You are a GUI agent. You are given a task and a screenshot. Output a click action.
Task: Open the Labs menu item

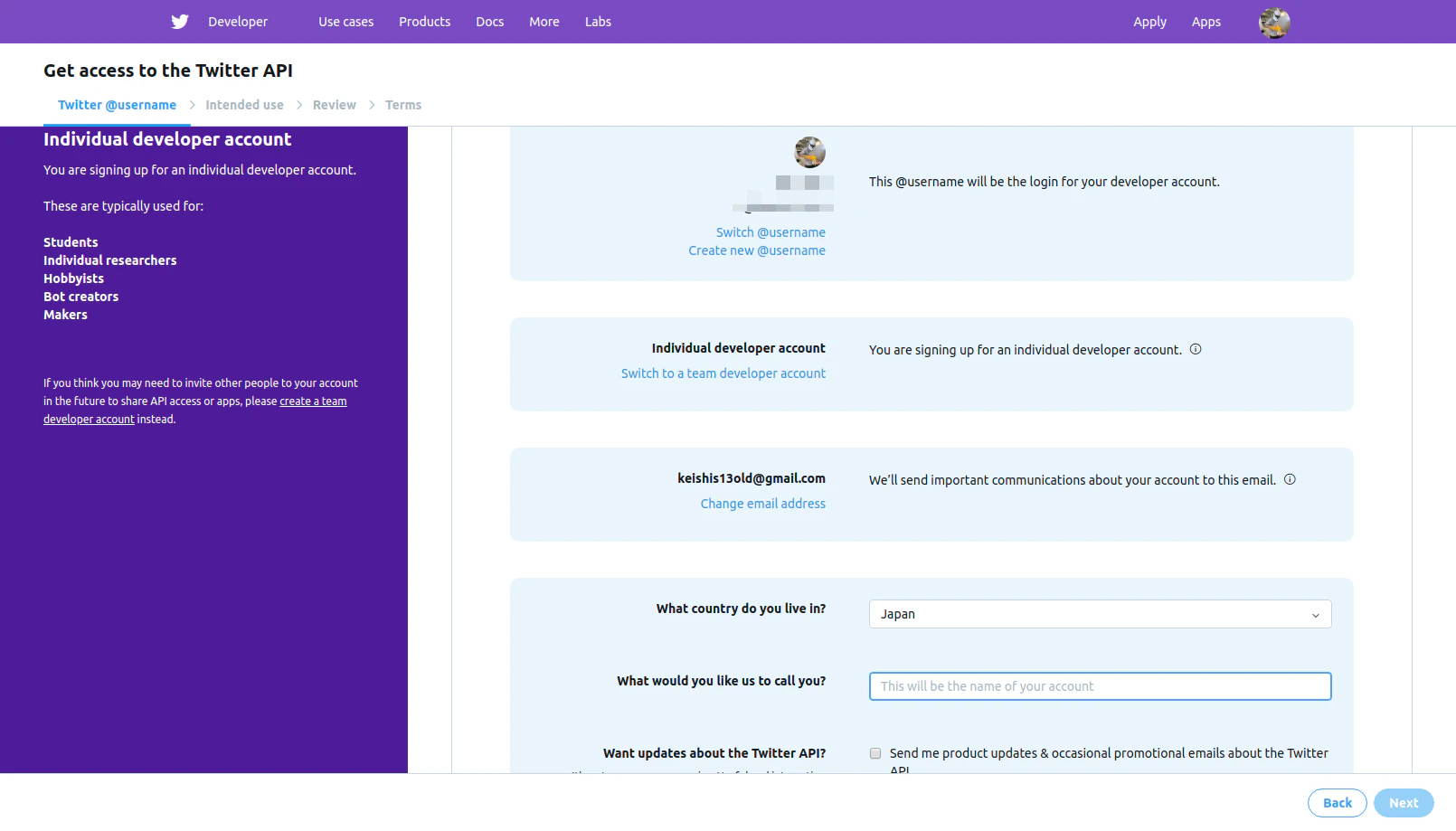point(598,22)
